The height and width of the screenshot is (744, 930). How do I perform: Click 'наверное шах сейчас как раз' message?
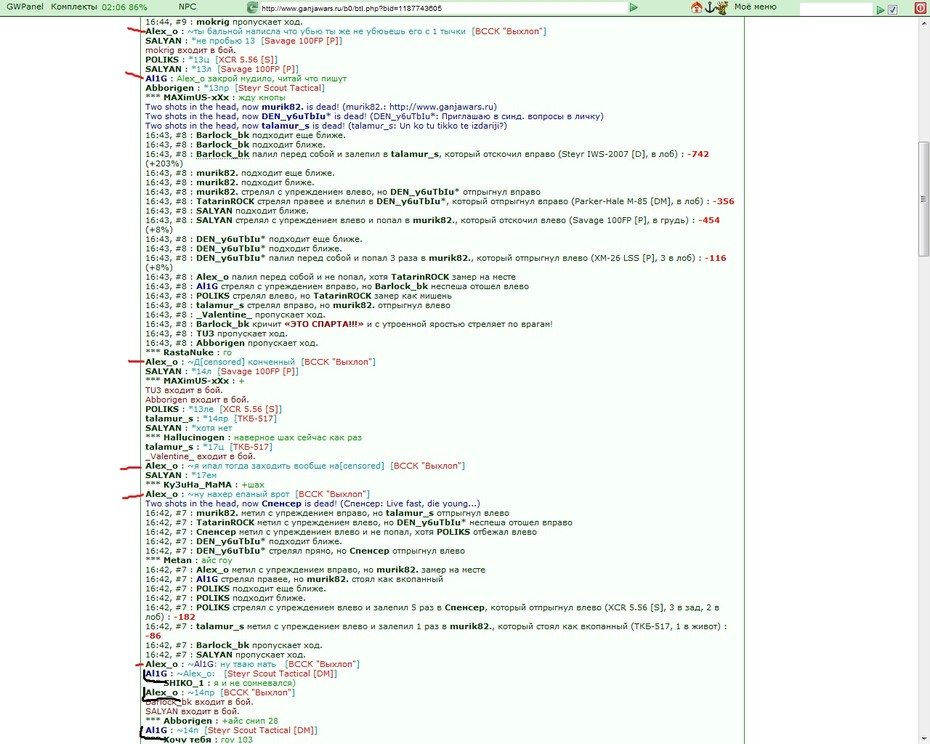(298, 437)
